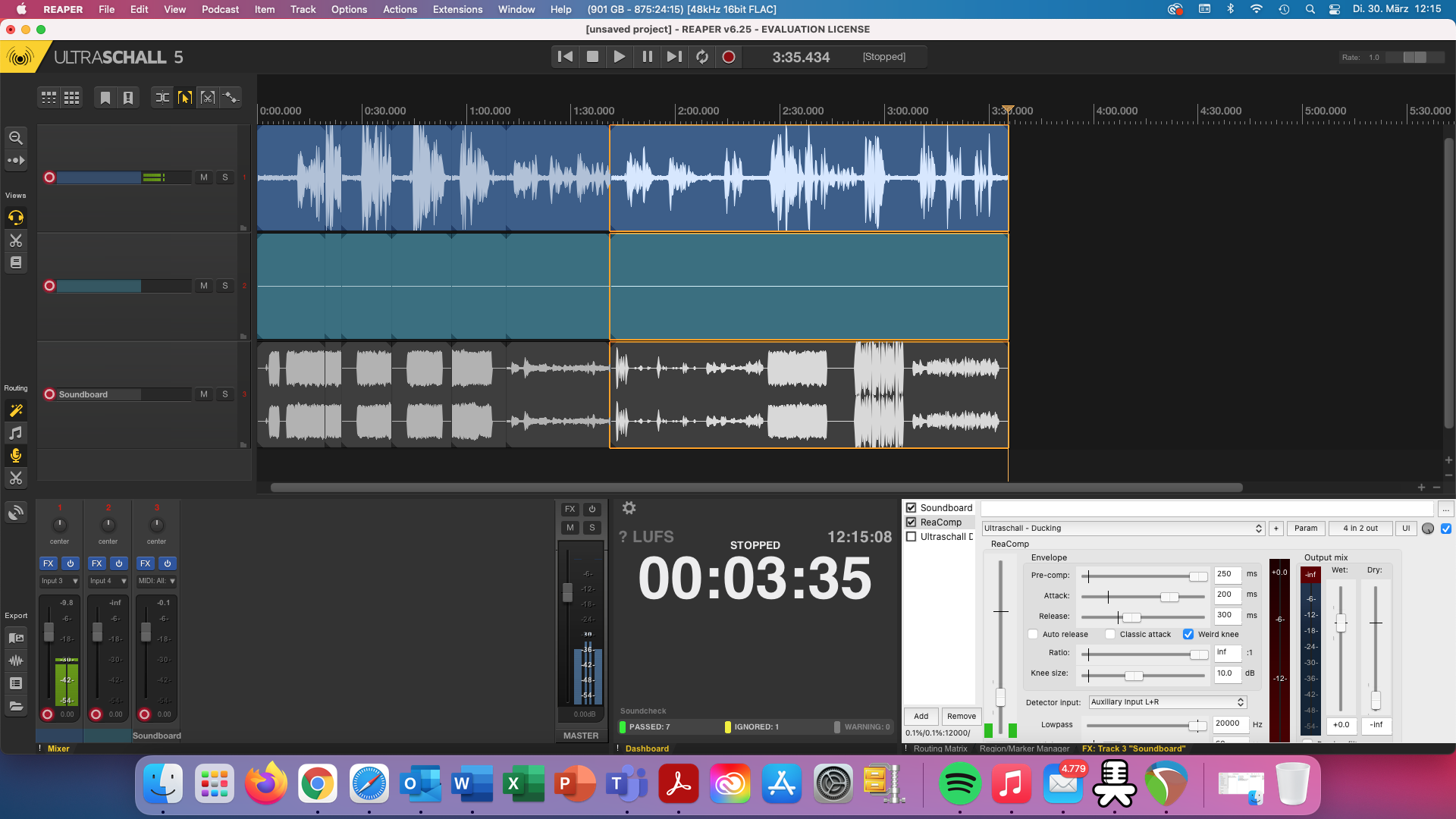Open the export list icon
1456x819 pixels.
15,683
